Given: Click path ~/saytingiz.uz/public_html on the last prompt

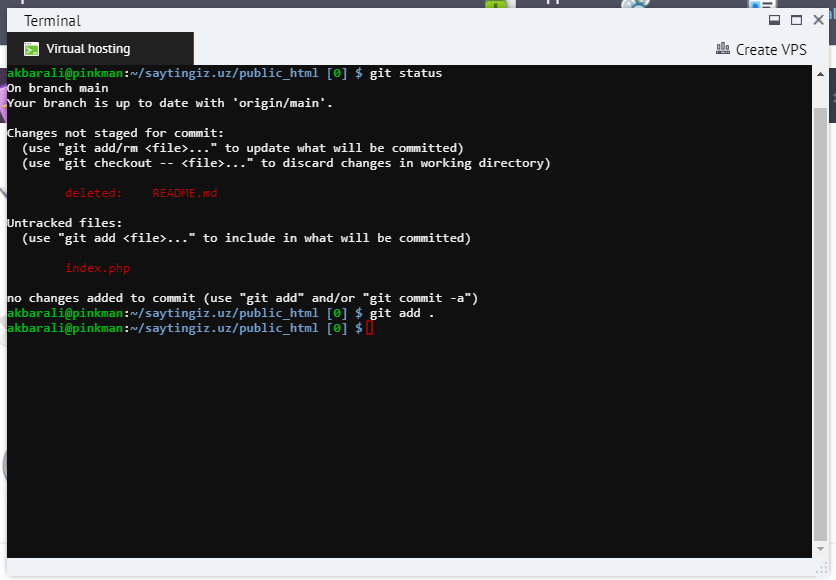Looking at the screenshot, I should point(224,328).
